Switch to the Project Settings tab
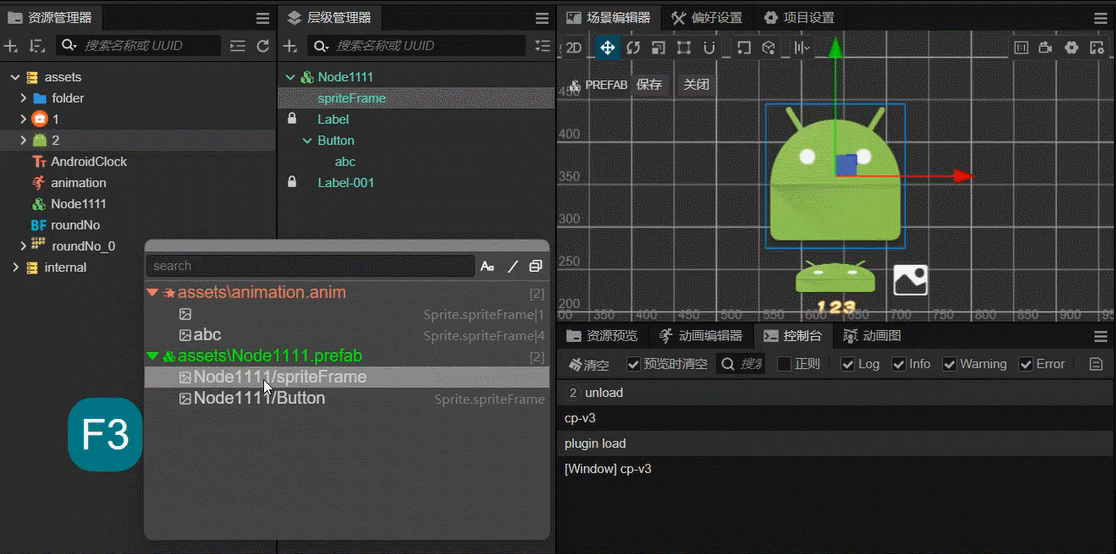Viewport: 1116px width, 554px height. pyautogui.click(x=799, y=18)
